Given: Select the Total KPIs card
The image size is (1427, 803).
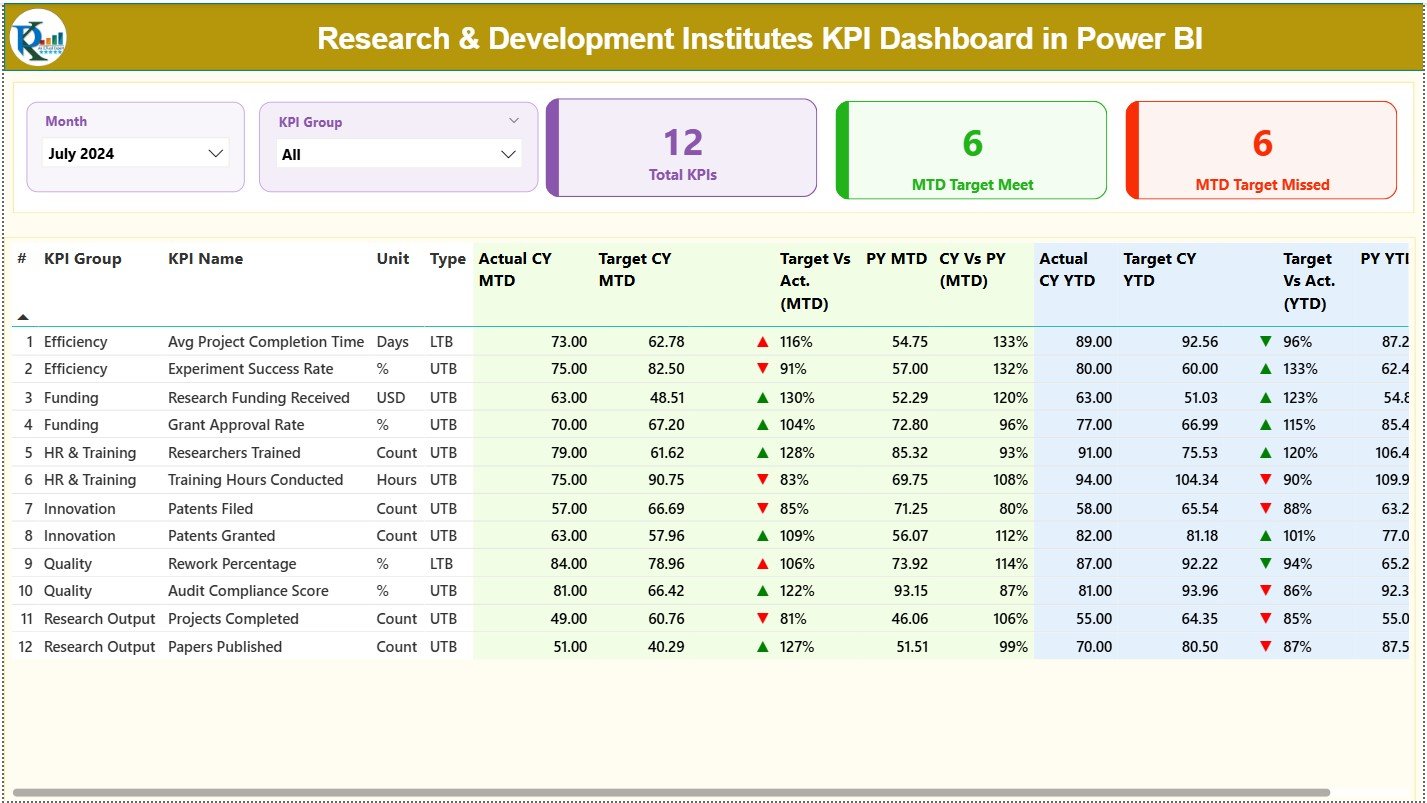Looking at the screenshot, I should [681, 148].
